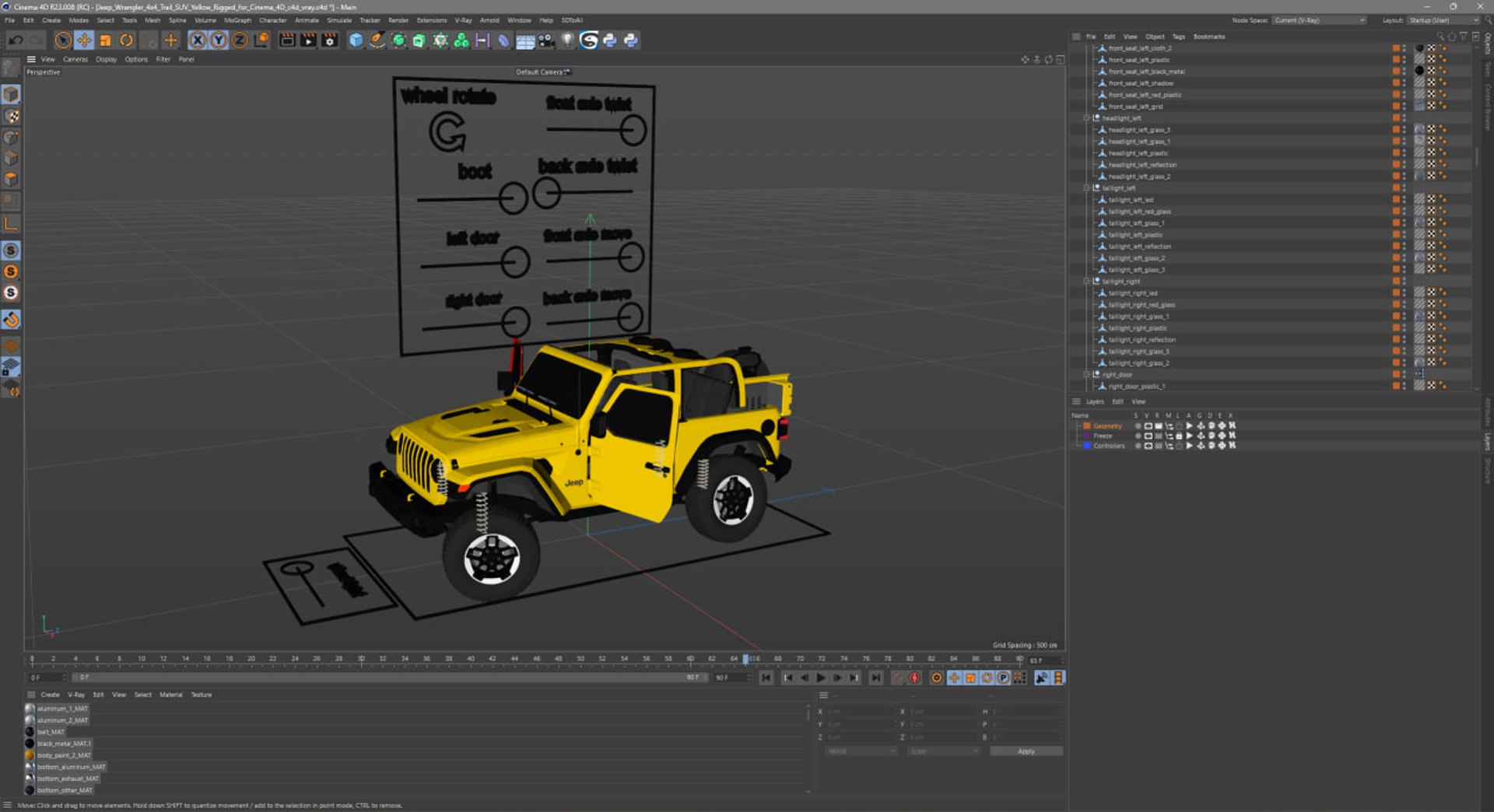
Task: Open the viewport Cameras menu
Action: point(75,59)
